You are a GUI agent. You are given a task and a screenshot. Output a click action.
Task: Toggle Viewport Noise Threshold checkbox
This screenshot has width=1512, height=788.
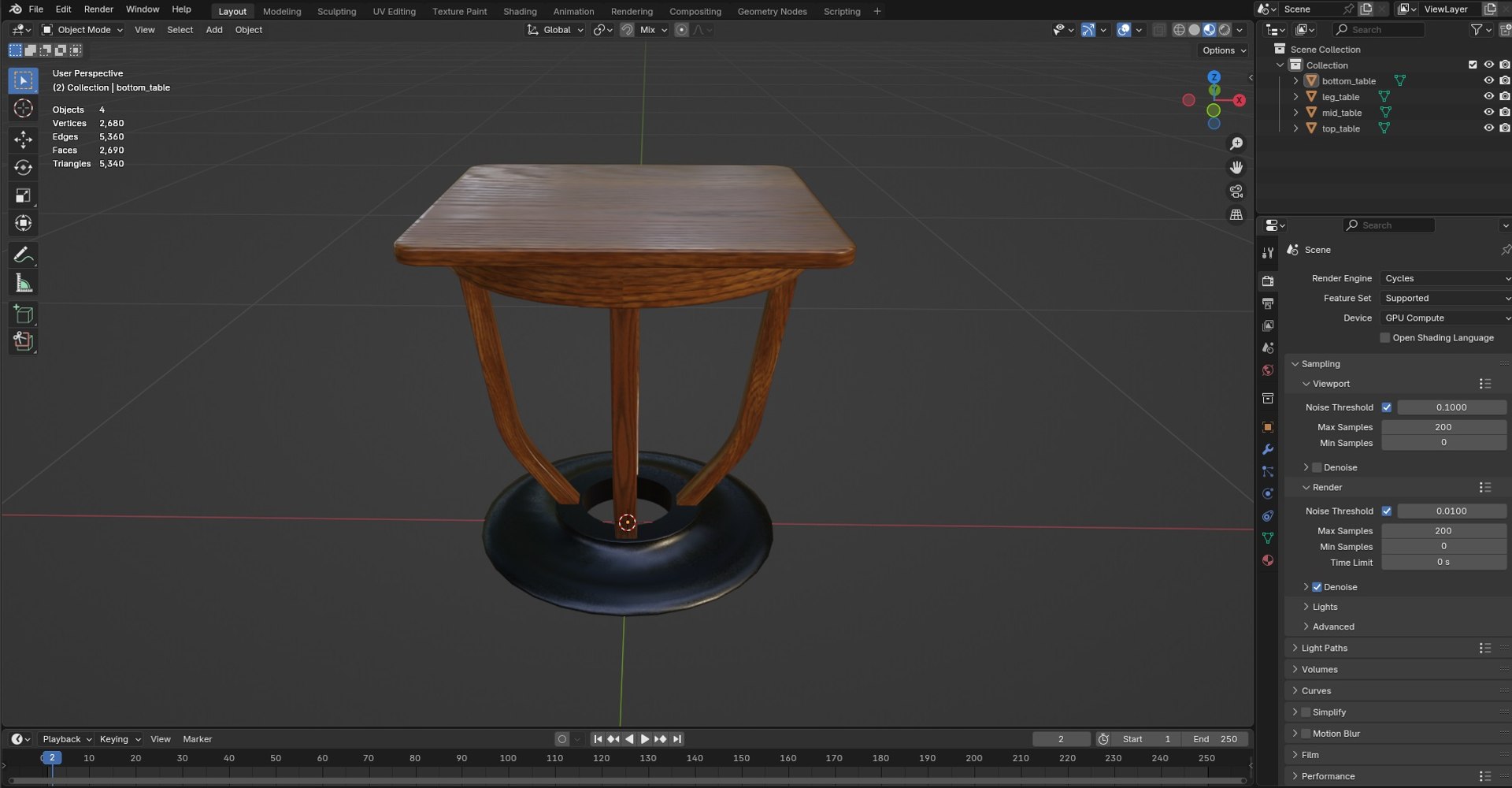(x=1387, y=407)
